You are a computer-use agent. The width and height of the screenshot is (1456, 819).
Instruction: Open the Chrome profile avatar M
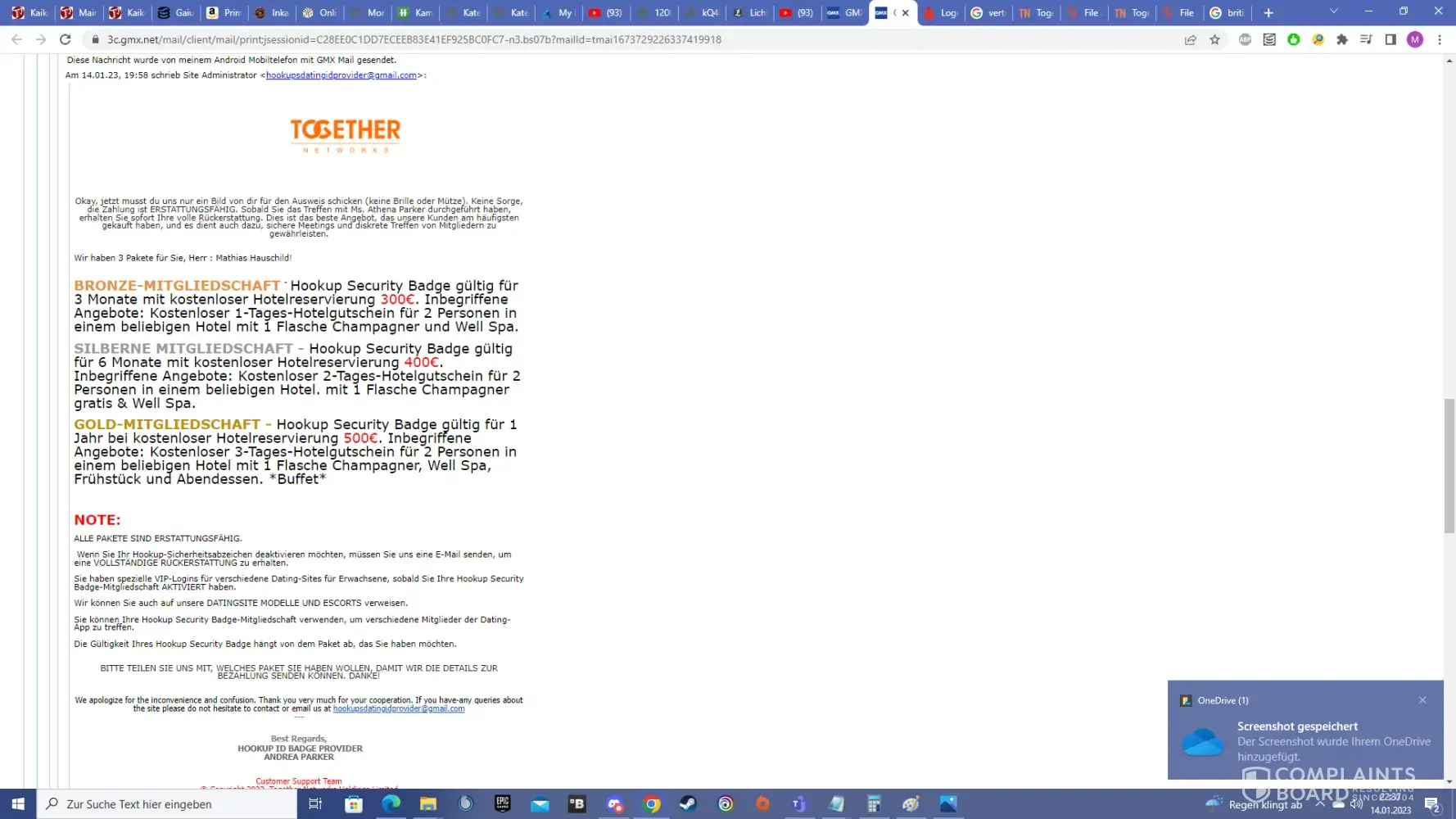click(x=1415, y=39)
